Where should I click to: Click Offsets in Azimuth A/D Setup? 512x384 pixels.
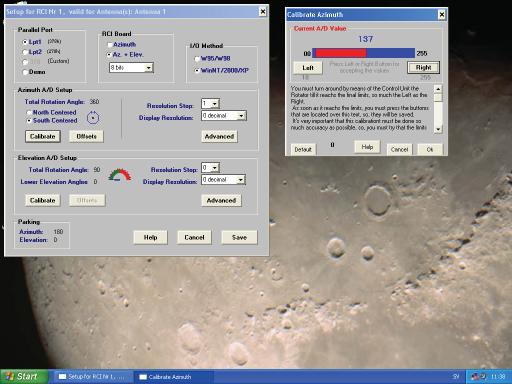[x=86, y=136]
